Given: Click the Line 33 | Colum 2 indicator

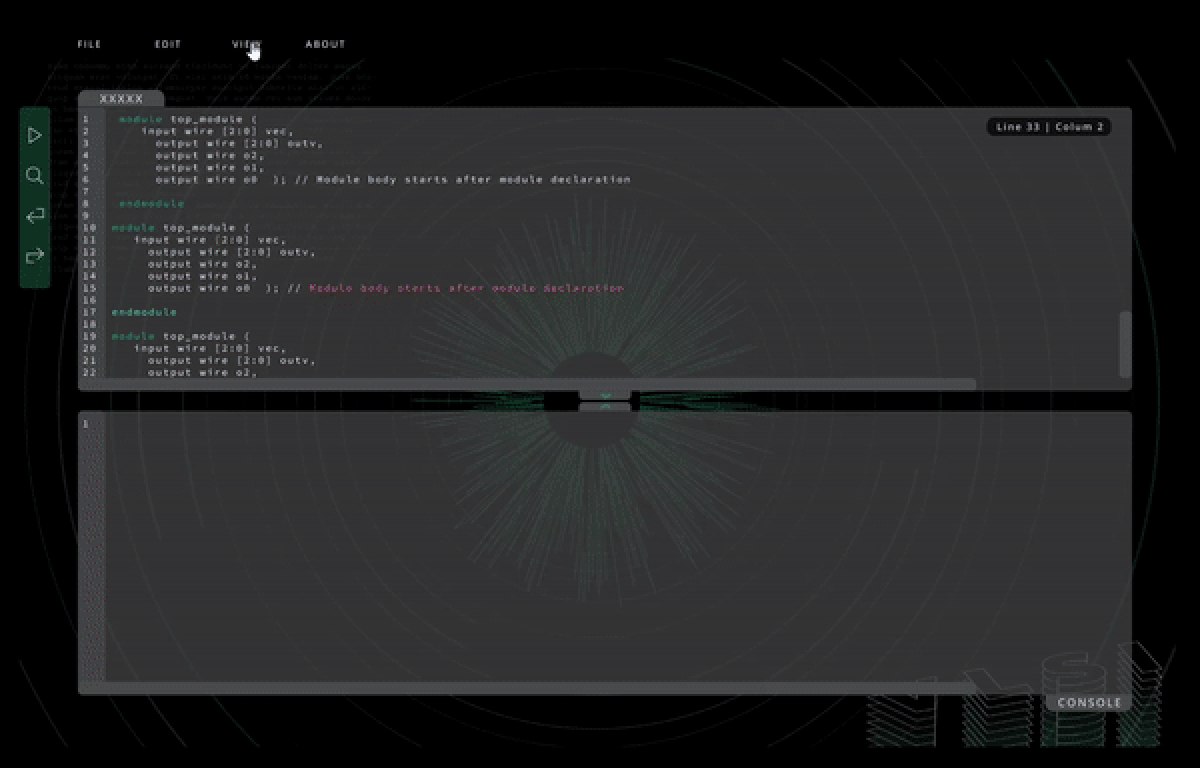Looking at the screenshot, I should click(1049, 127).
